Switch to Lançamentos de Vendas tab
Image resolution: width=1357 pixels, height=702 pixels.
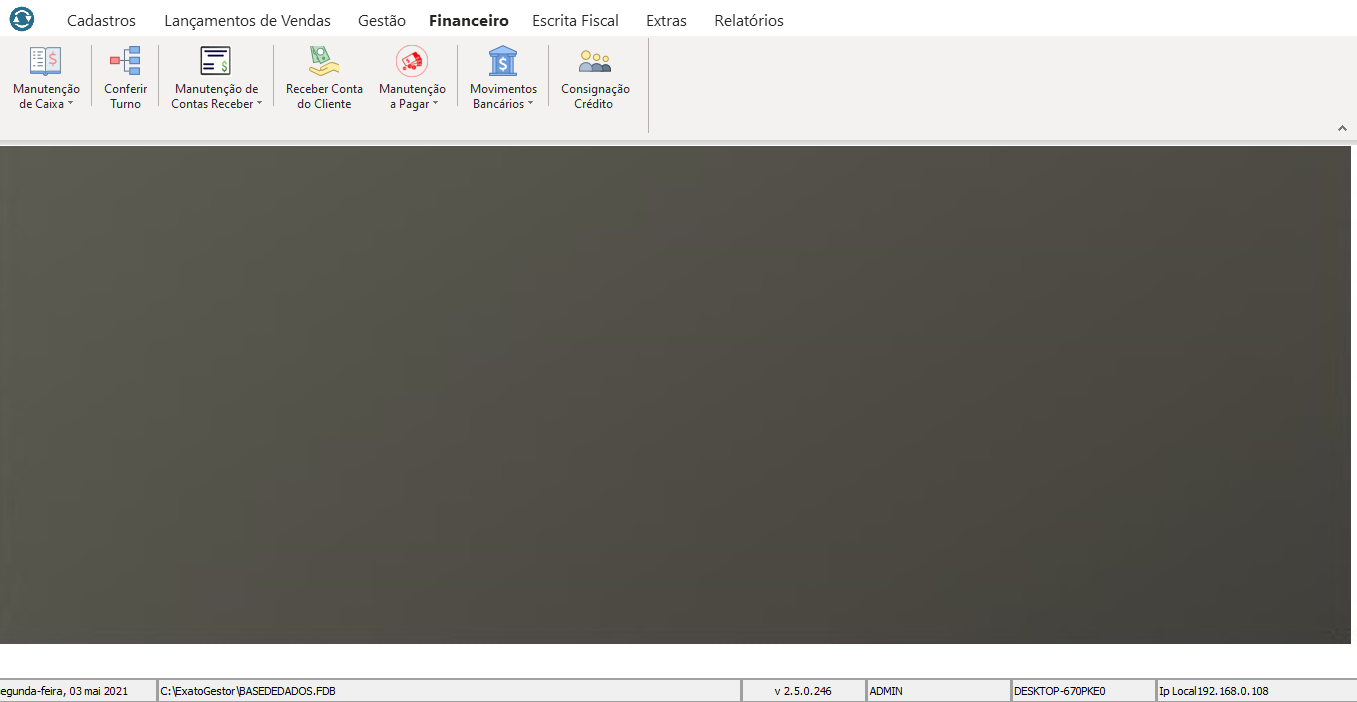(x=247, y=21)
